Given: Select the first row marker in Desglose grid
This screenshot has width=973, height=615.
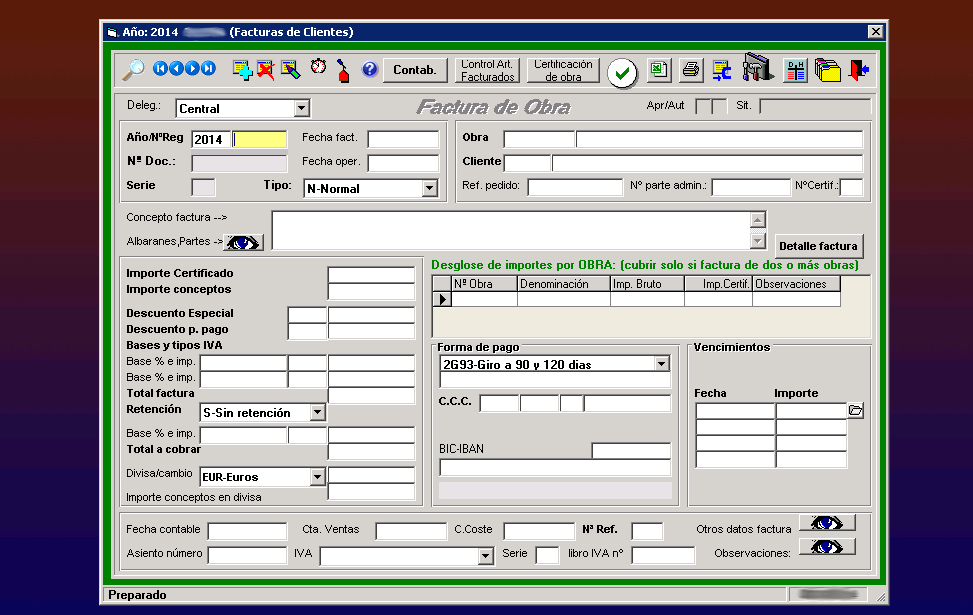Looking at the screenshot, I should [x=442, y=299].
